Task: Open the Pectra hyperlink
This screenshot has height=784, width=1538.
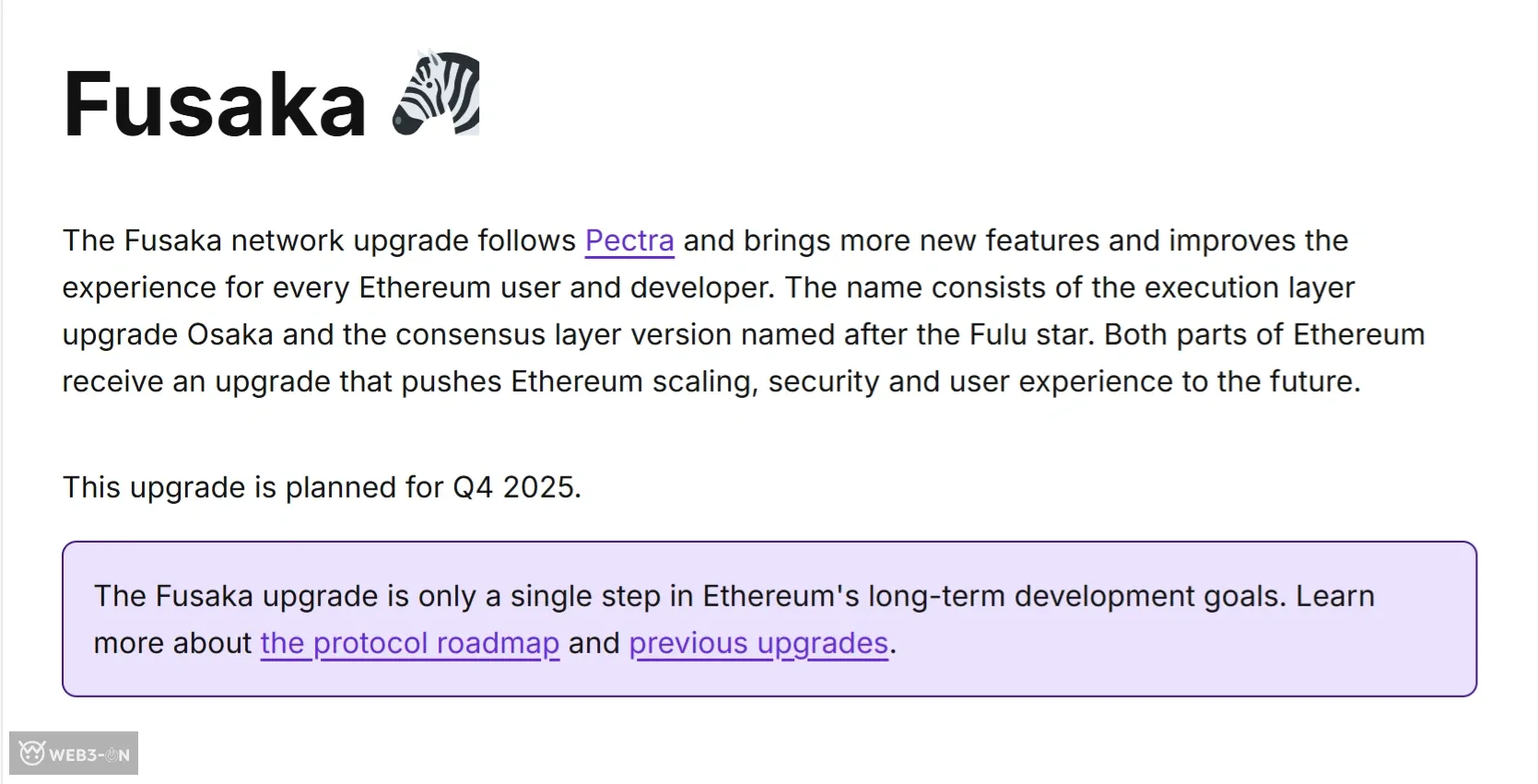Action: click(629, 240)
